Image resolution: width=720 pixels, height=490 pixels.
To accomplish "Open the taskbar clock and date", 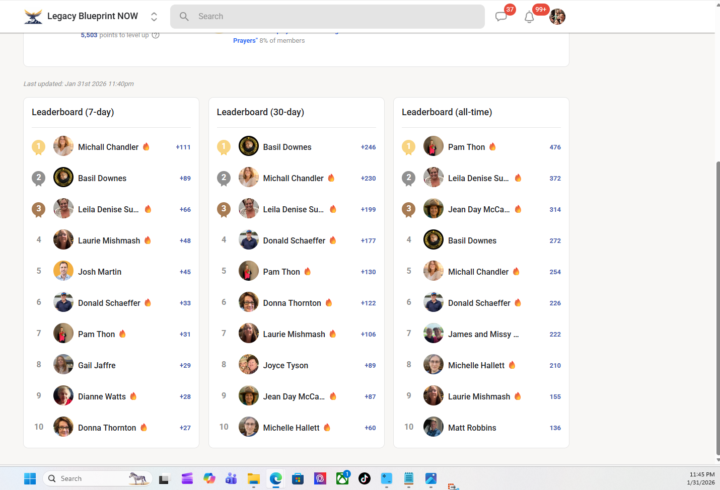I will [701, 479].
